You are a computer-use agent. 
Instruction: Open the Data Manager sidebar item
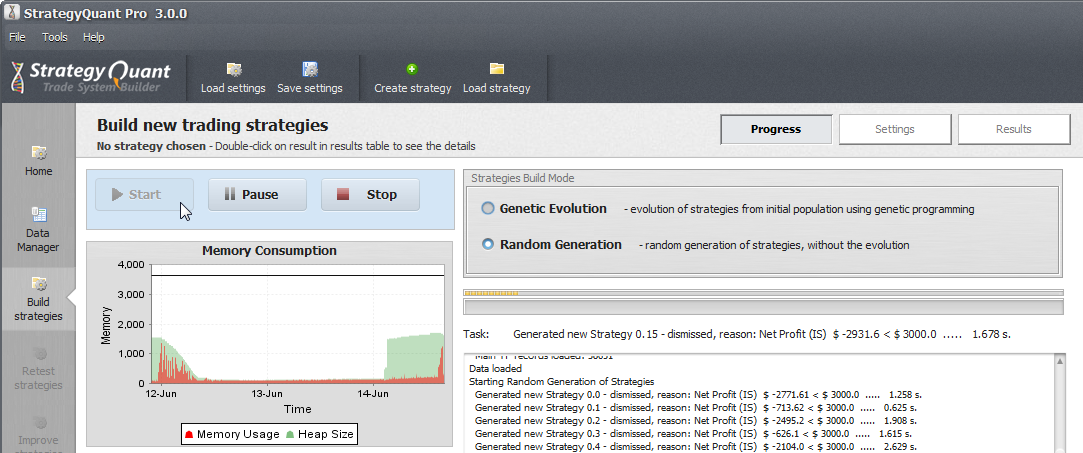coord(39,230)
